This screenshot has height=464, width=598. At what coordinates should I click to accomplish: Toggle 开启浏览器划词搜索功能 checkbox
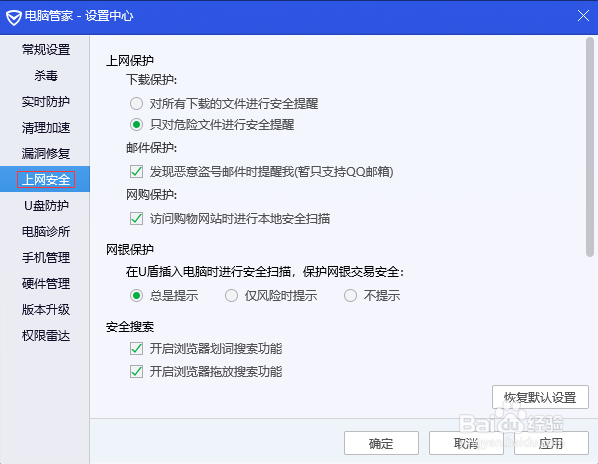(136, 348)
